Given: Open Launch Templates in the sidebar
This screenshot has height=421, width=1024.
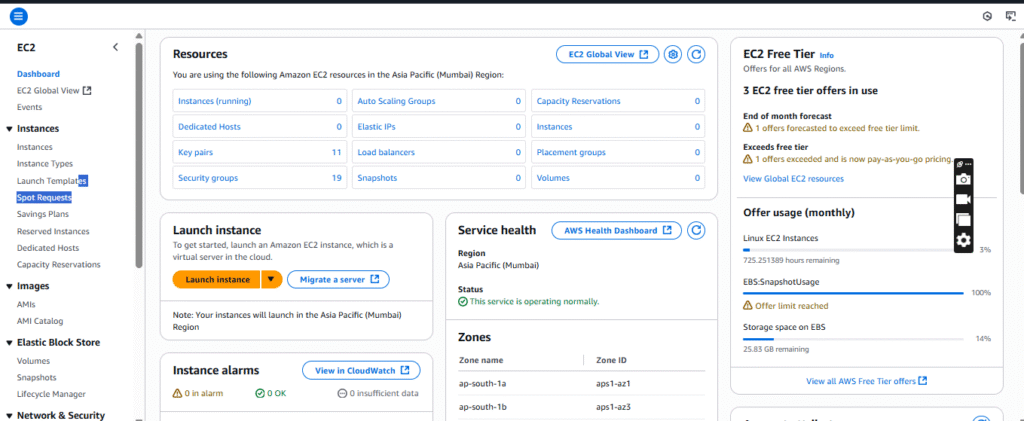Looking at the screenshot, I should click(x=52, y=180).
